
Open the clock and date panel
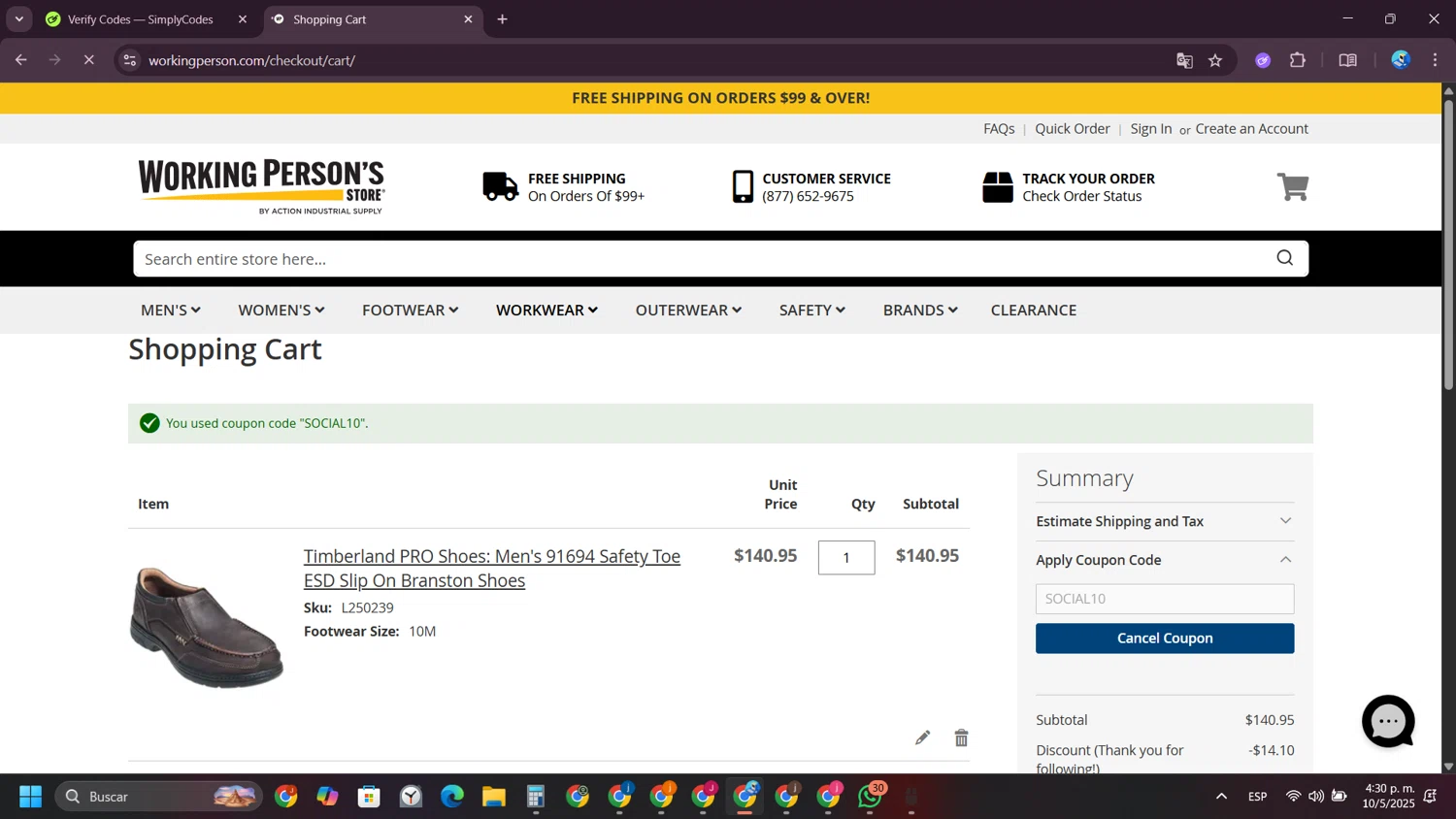[x=1389, y=797]
